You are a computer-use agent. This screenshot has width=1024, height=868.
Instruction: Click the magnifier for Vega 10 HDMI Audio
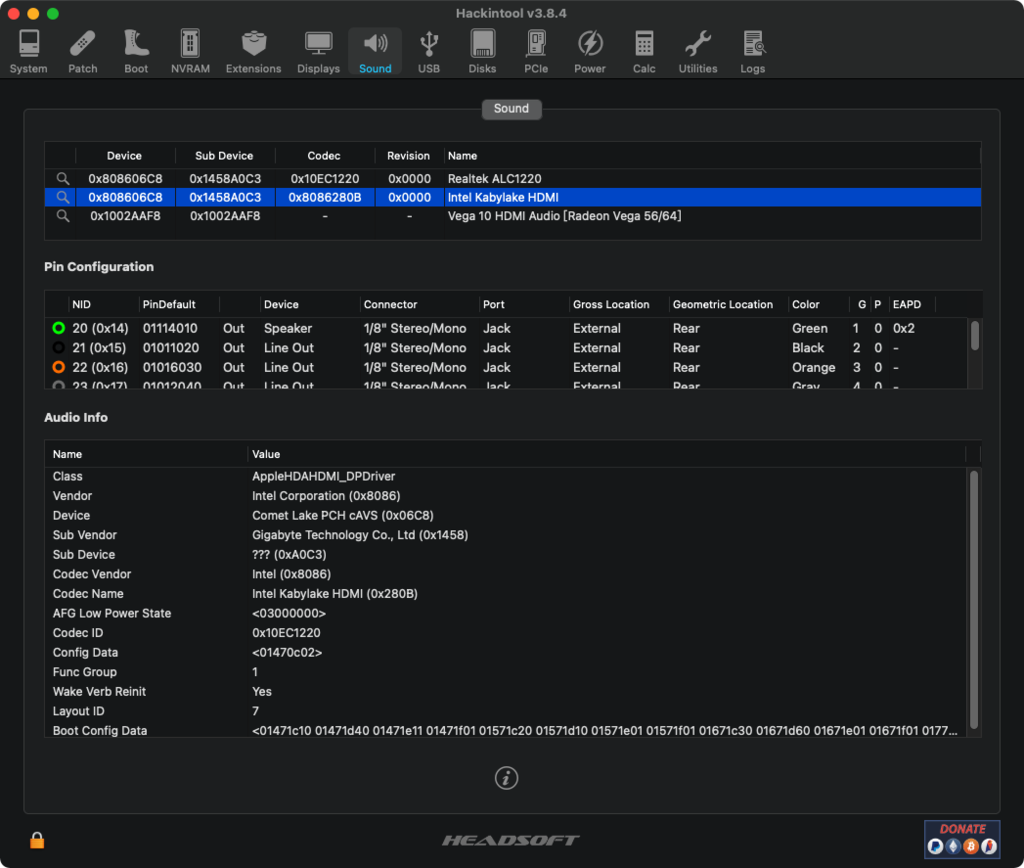click(63, 216)
